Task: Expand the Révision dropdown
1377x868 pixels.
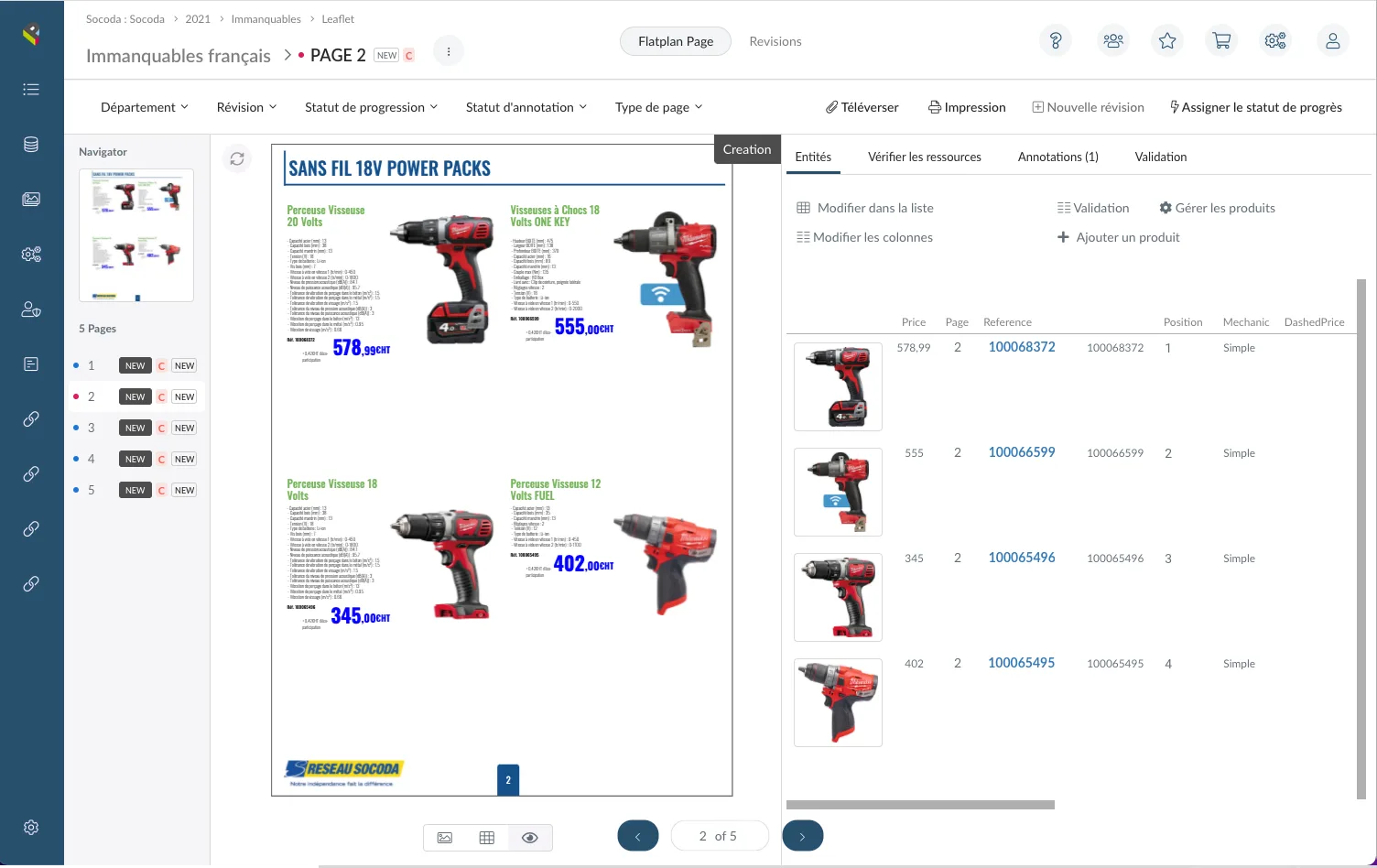Action: click(x=247, y=107)
